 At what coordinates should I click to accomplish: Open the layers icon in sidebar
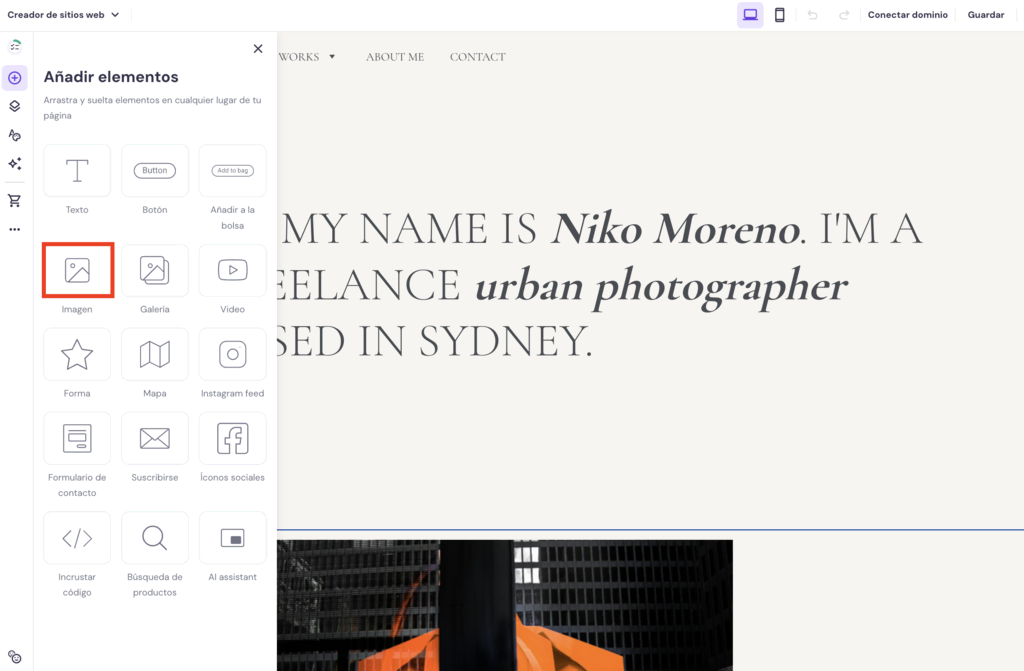tap(15, 106)
